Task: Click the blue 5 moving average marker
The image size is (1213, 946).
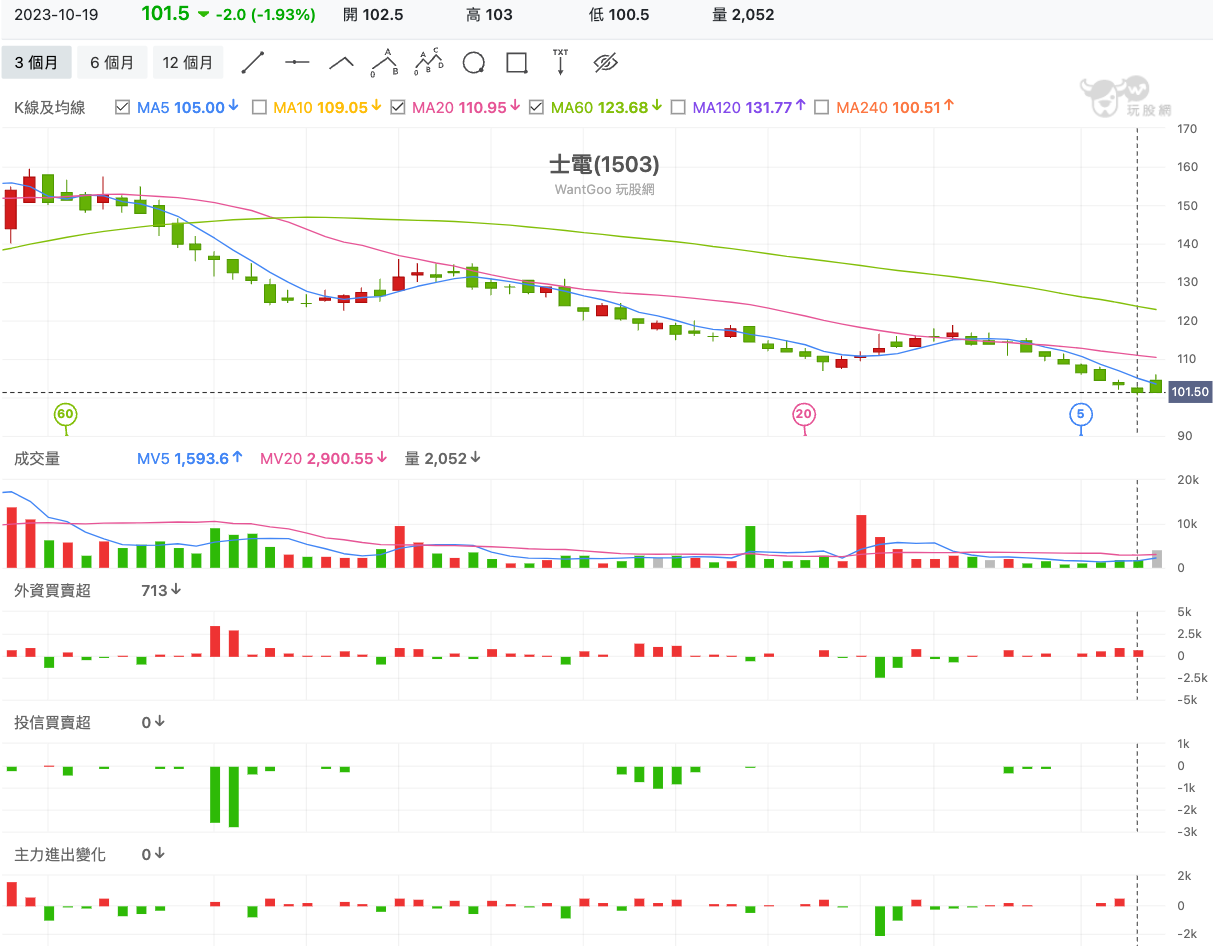Action: (x=1080, y=414)
